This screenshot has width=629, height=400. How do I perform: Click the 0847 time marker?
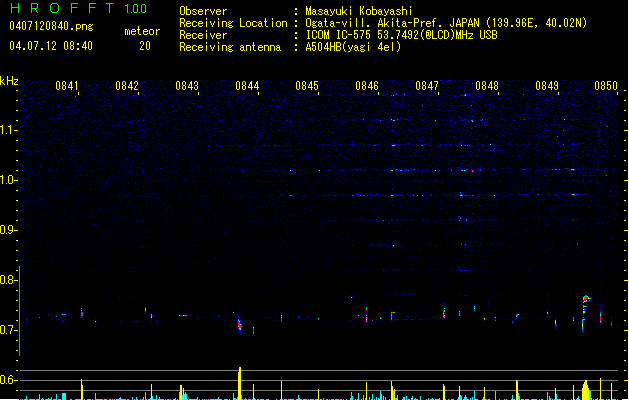pos(427,86)
